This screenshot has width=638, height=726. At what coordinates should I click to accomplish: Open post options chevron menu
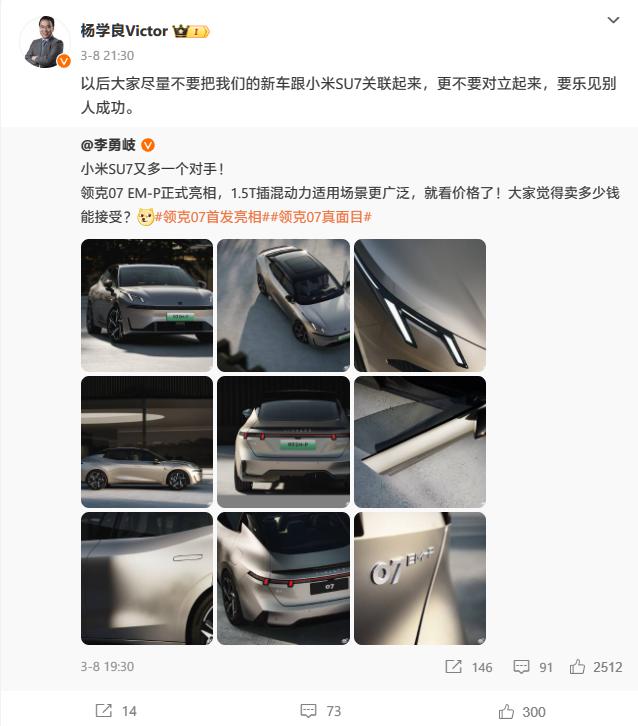(613, 20)
